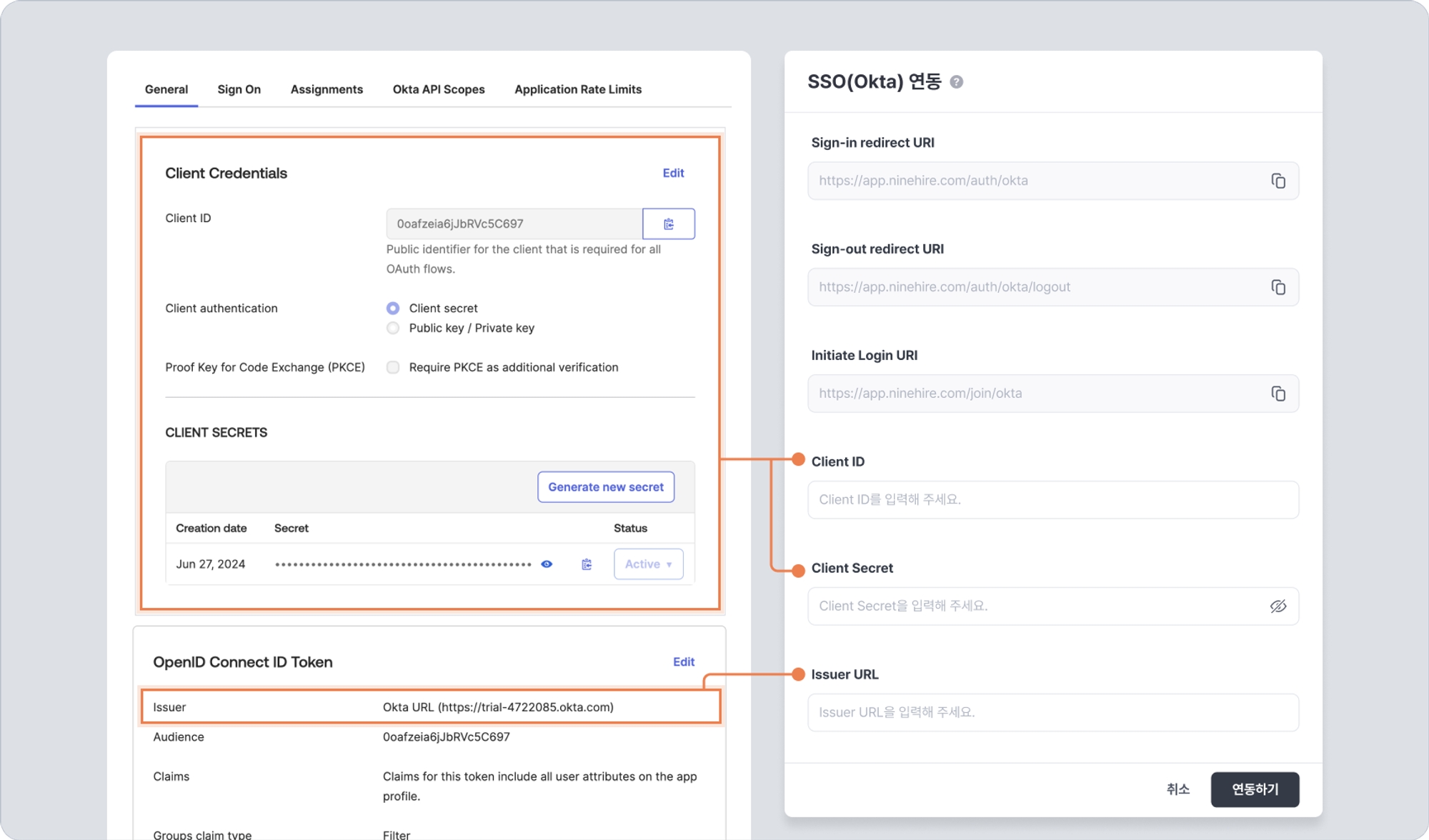Reveal the client secret with eye icon
Viewport: 1429px width, 840px height.
point(547,564)
